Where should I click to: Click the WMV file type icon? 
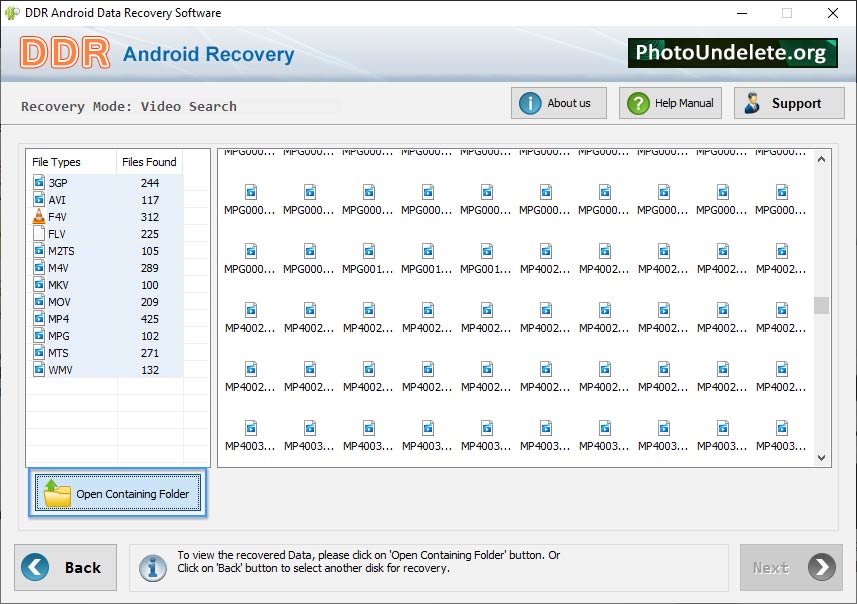(39, 370)
